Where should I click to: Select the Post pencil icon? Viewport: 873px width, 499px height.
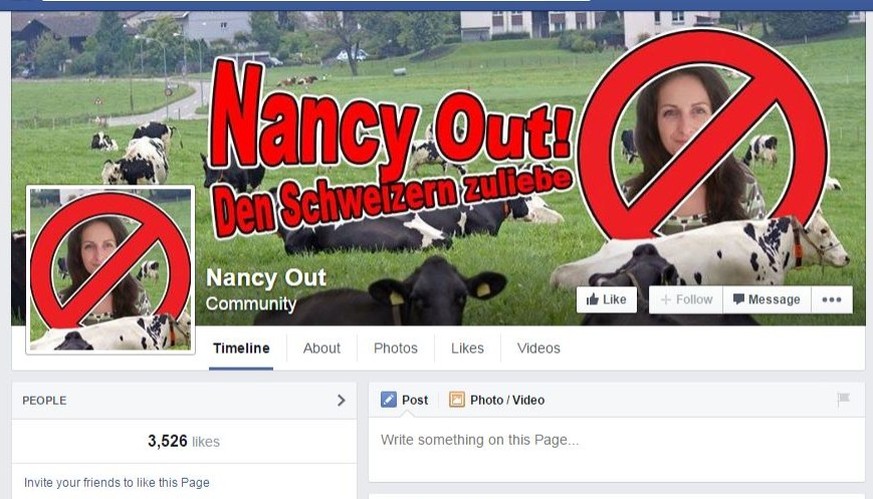(389, 400)
